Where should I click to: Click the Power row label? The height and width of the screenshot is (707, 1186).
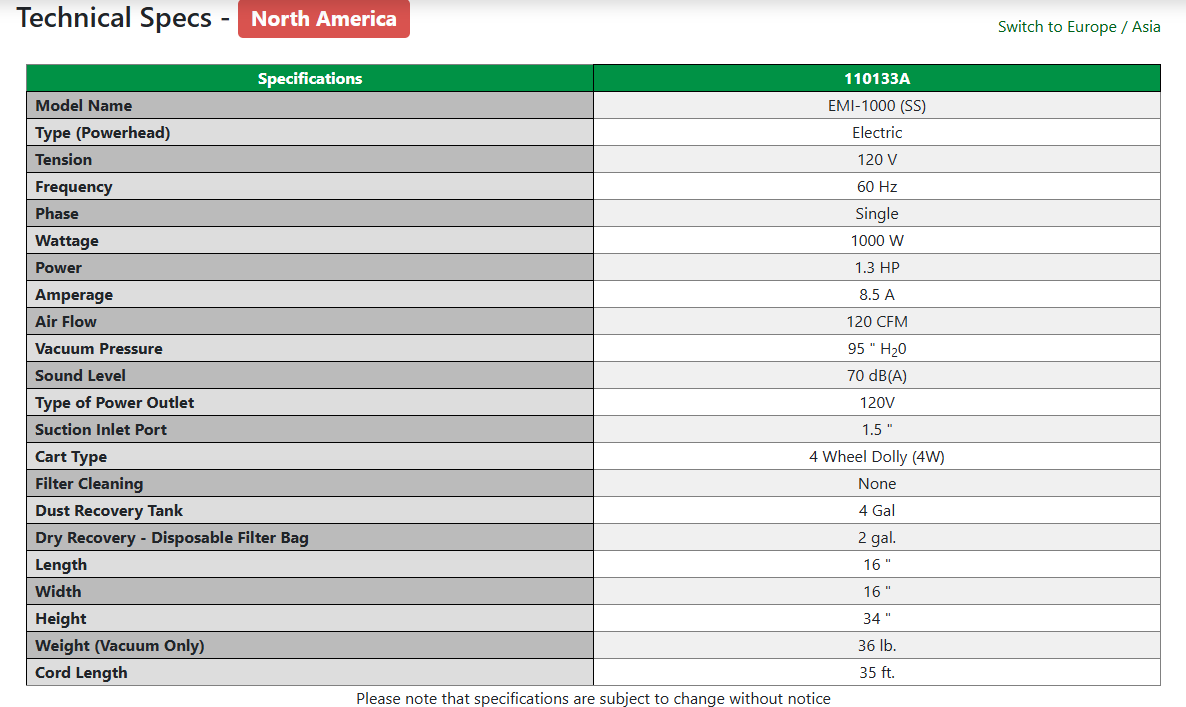58,268
